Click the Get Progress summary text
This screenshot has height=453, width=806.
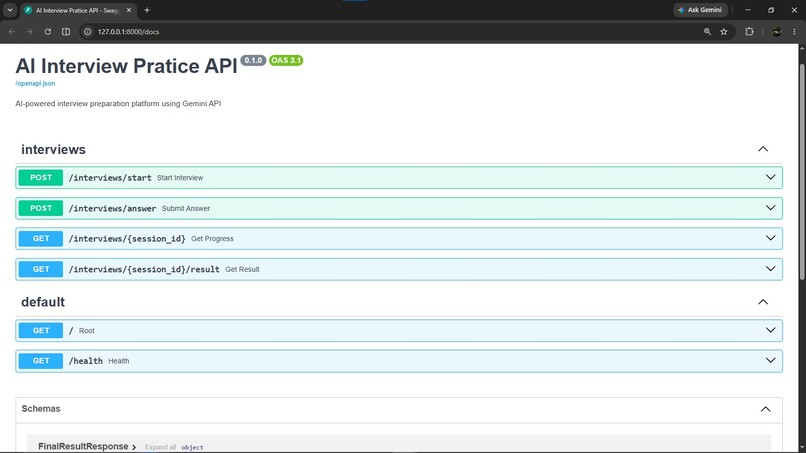click(212, 239)
